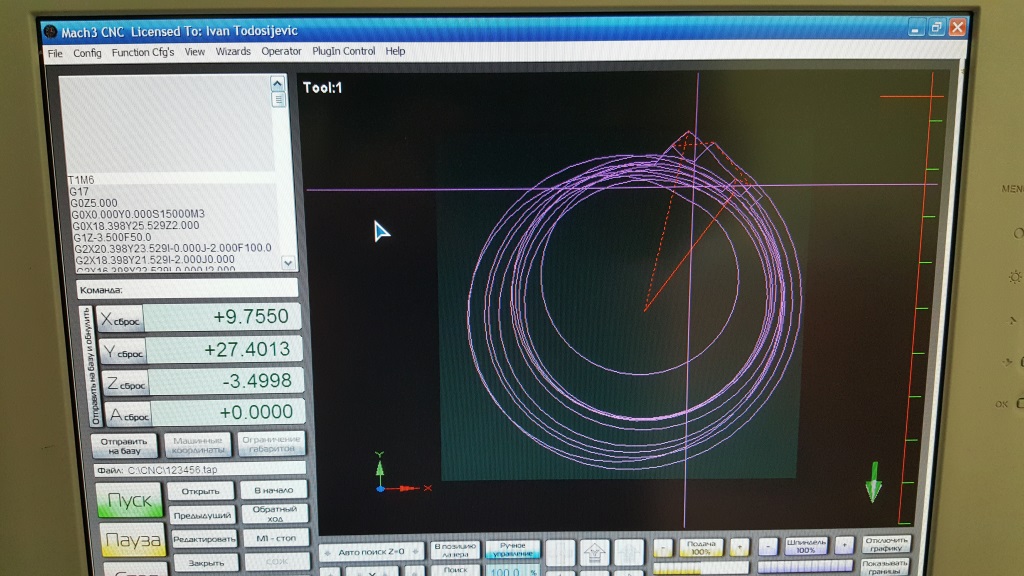Start the program with Пуск
This screenshot has height=576, width=1024.
point(129,500)
